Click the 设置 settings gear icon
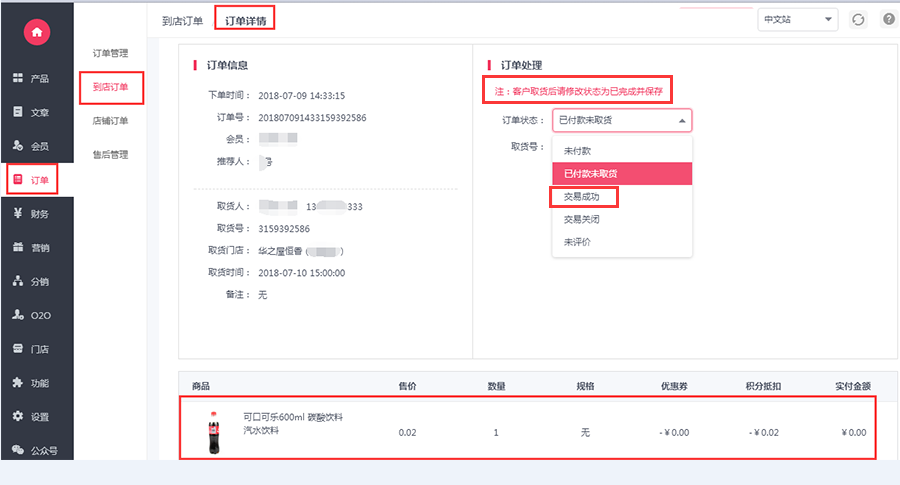Screen dimensions: 900x485 (18, 416)
